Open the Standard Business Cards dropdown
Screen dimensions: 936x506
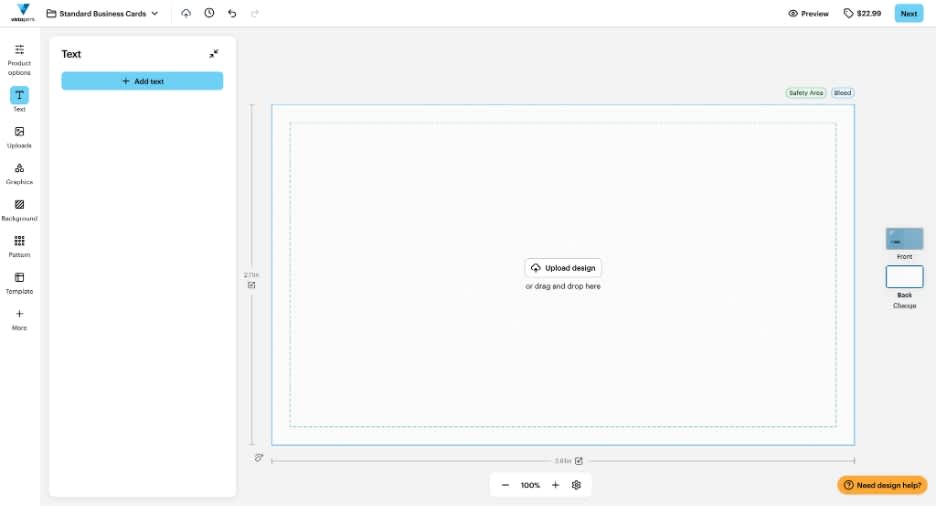[x=102, y=13]
